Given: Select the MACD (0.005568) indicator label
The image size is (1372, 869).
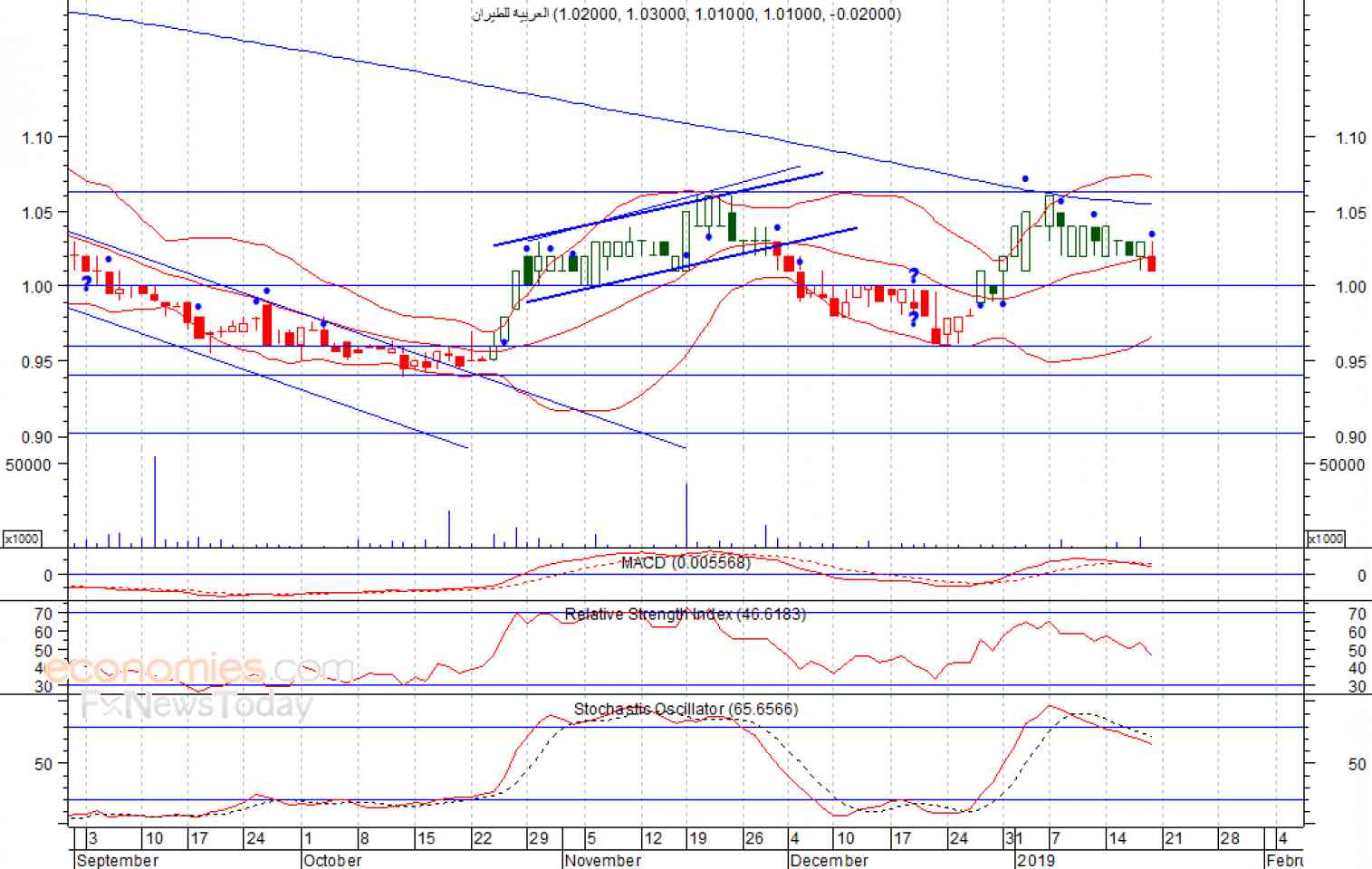Looking at the screenshot, I should point(686,563).
